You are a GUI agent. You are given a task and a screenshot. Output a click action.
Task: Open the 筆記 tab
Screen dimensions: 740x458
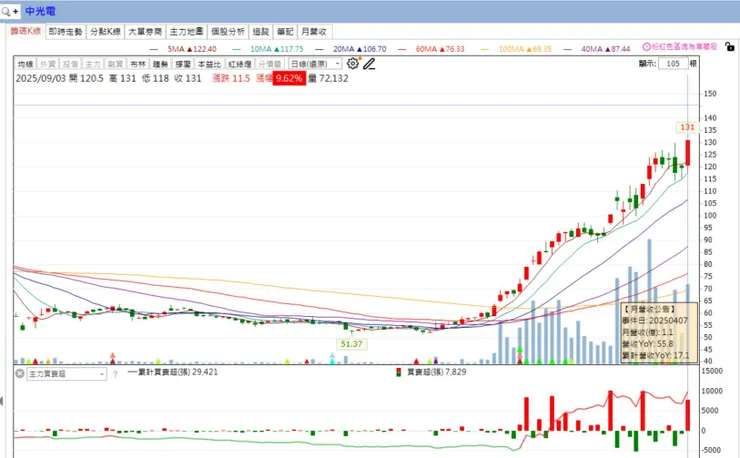click(x=285, y=32)
